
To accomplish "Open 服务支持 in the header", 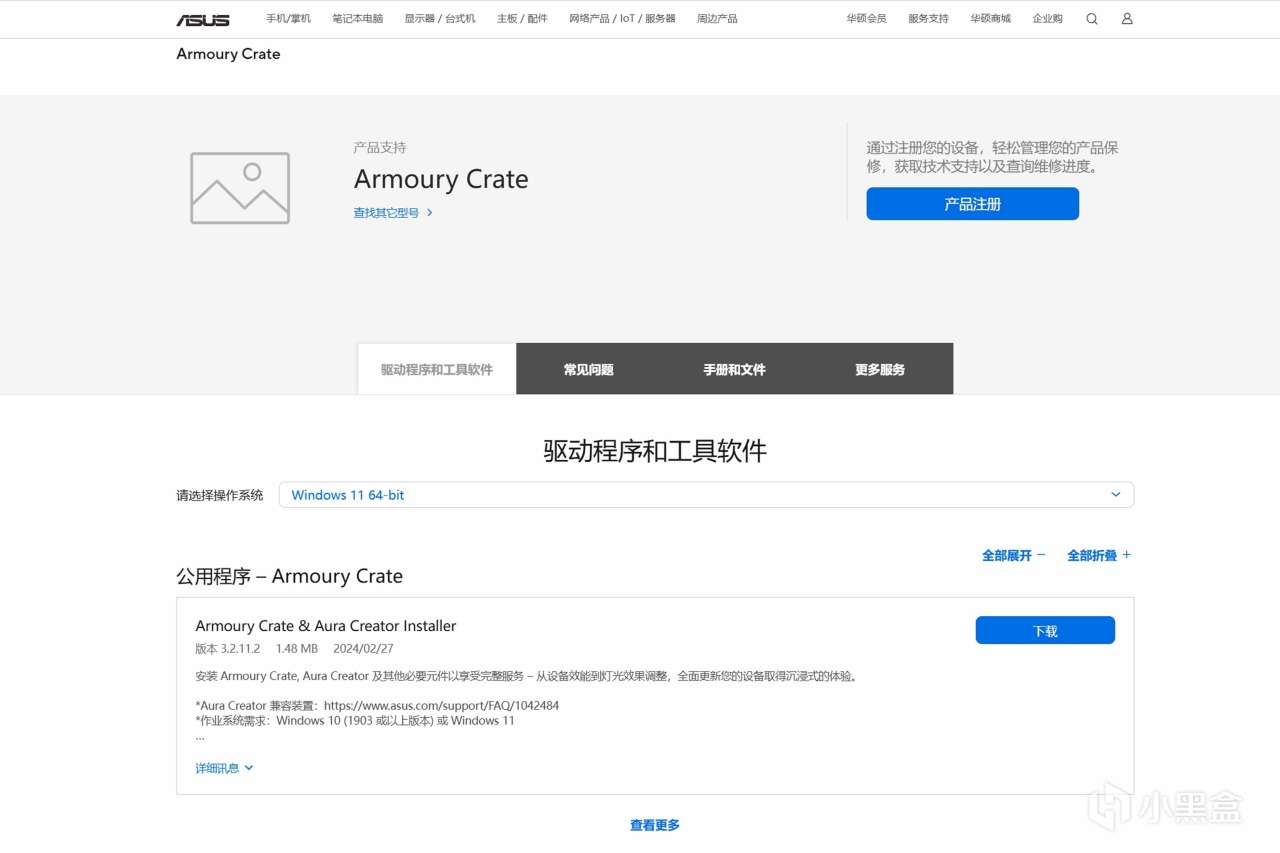I will pos(928,19).
